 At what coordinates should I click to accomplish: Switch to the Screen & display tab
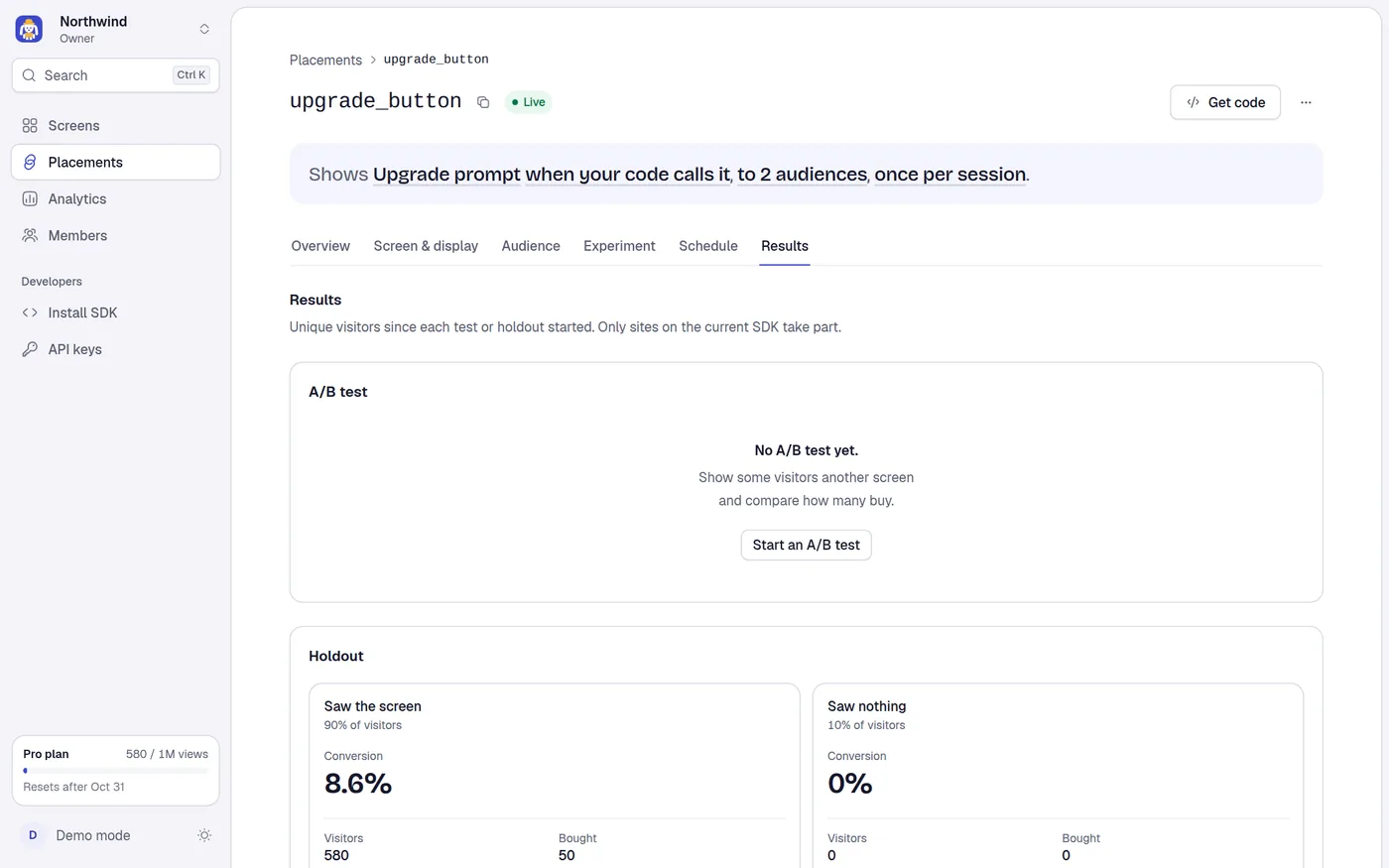pos(426,246)
